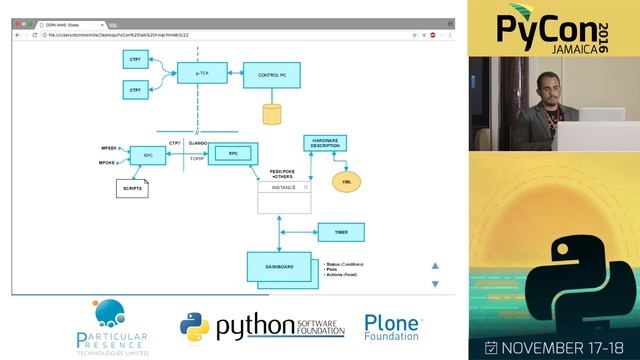Click the DJANGO label

tap(198, 143)
